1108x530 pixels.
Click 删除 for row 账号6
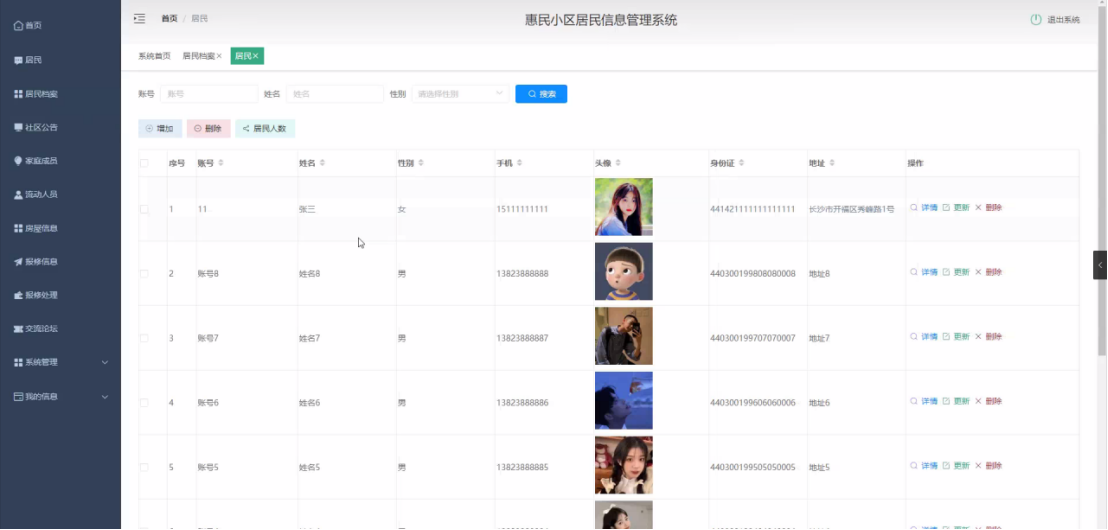click(989, 401)
